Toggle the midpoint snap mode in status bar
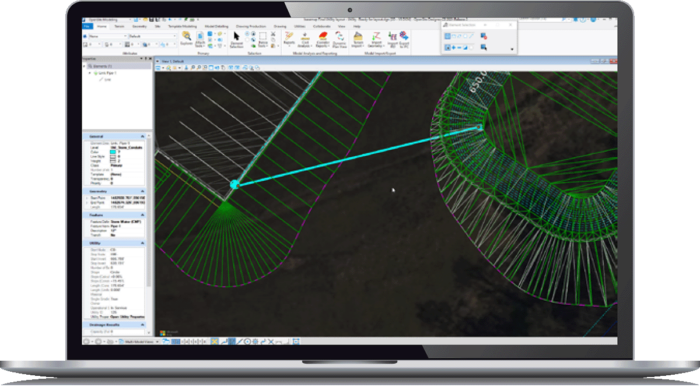The width and height of the screenshot is (700, 391). click(x=239, y=341)
